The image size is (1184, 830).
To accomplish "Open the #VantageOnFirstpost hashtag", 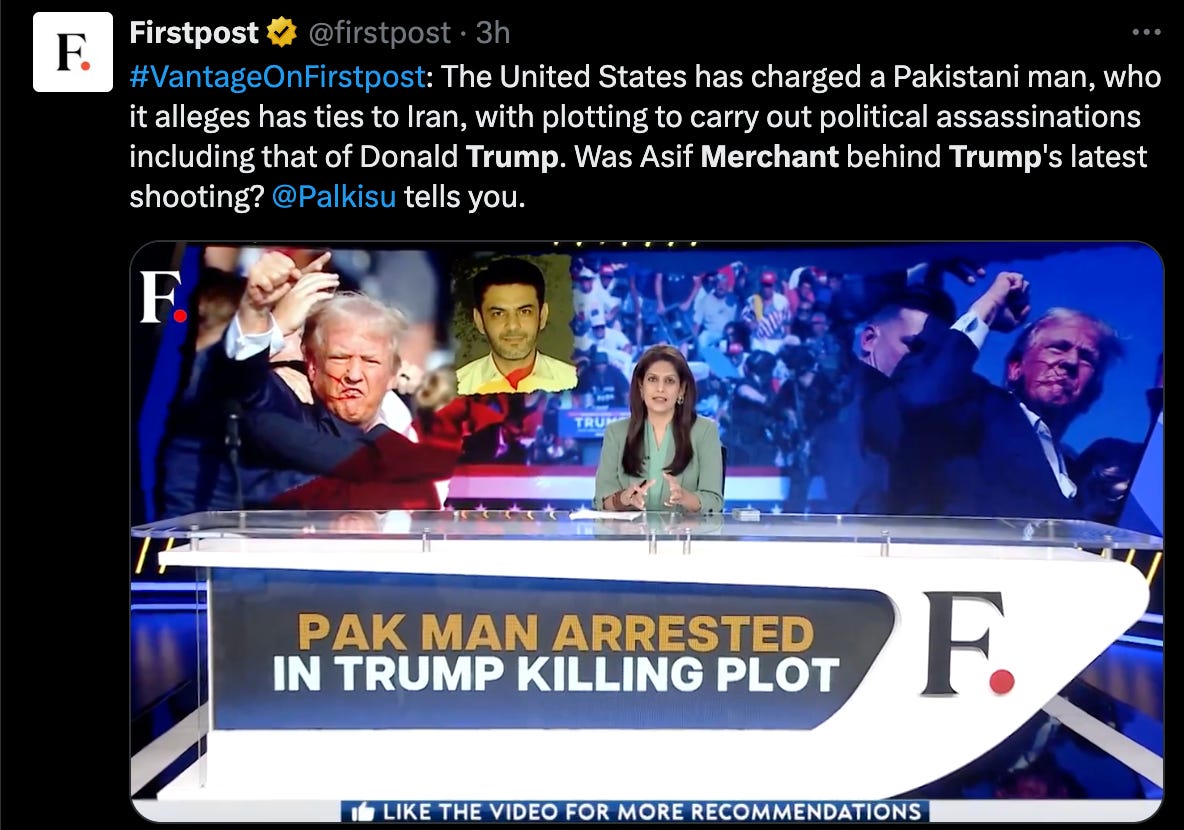I will [277, 77].
